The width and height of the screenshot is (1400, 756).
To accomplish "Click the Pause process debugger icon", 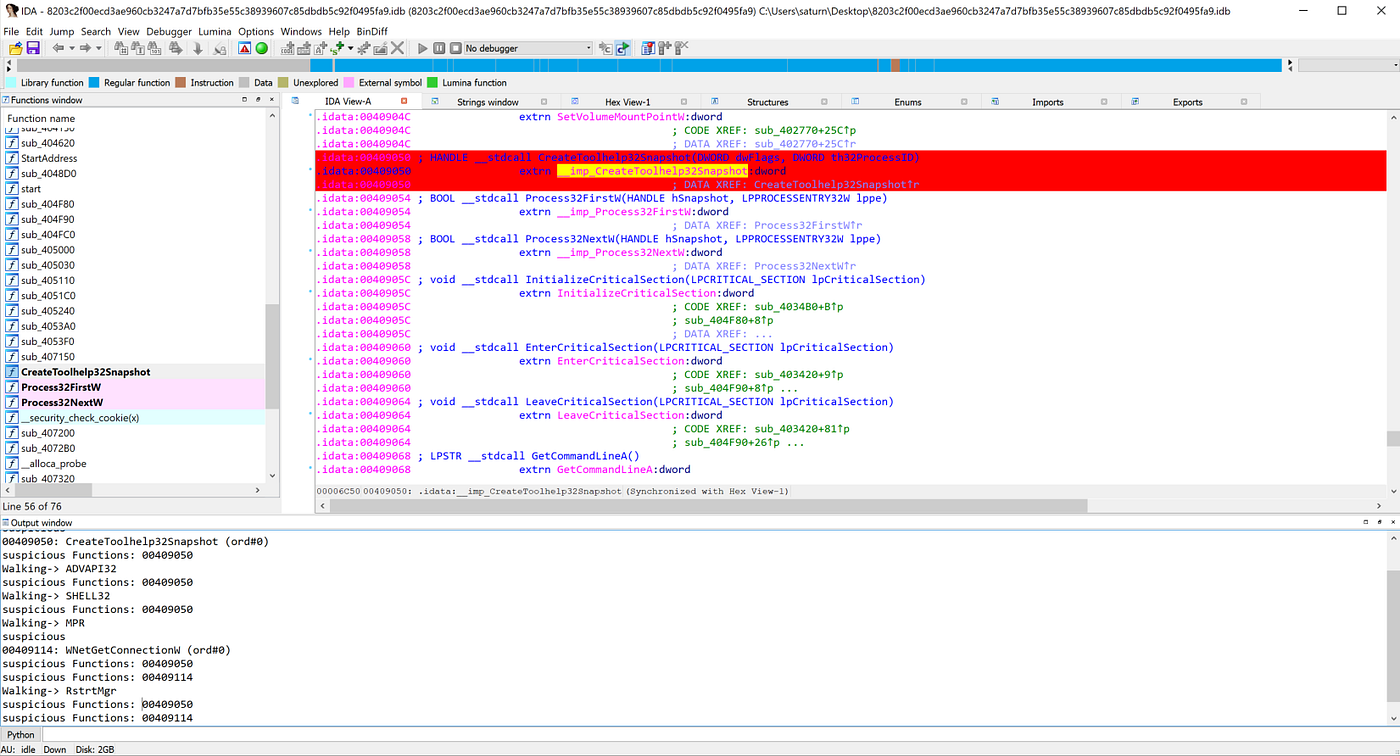I will [x=440, y=47].
